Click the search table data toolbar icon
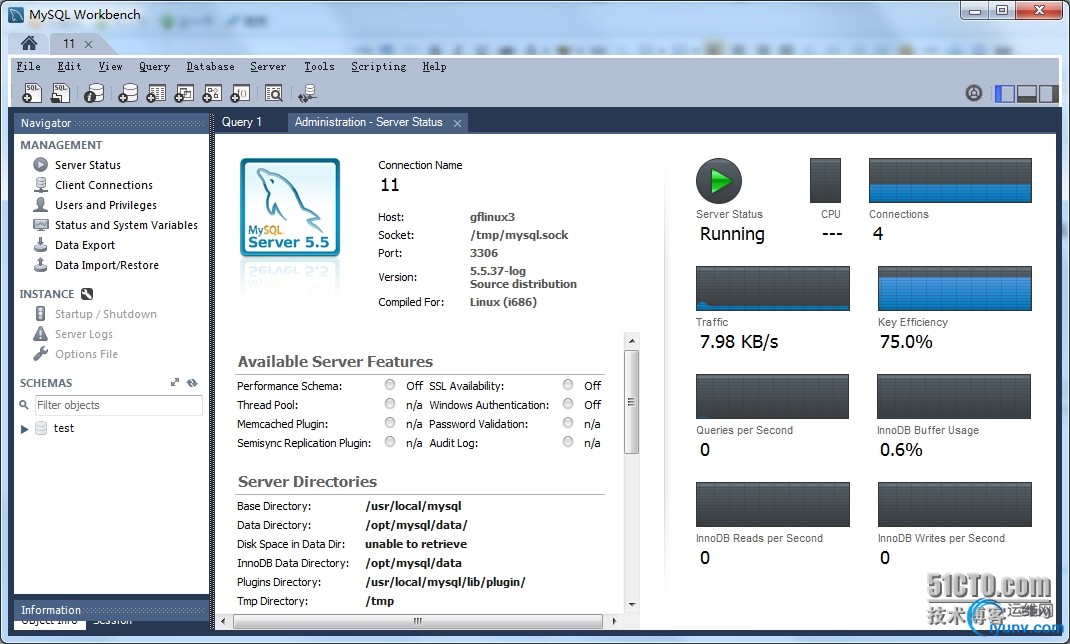 click(x=273, y=93)
